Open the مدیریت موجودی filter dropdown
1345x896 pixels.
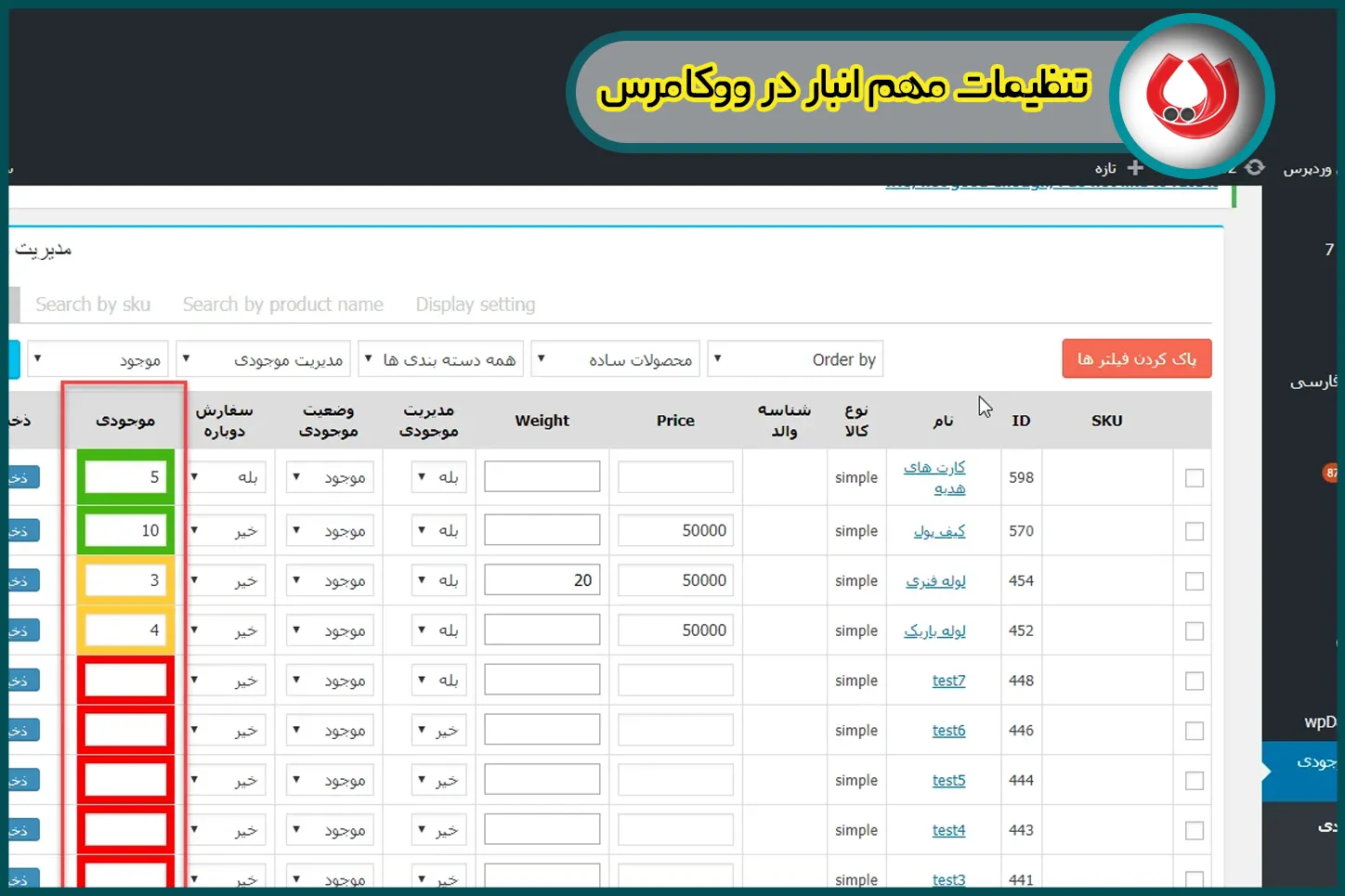263,359
